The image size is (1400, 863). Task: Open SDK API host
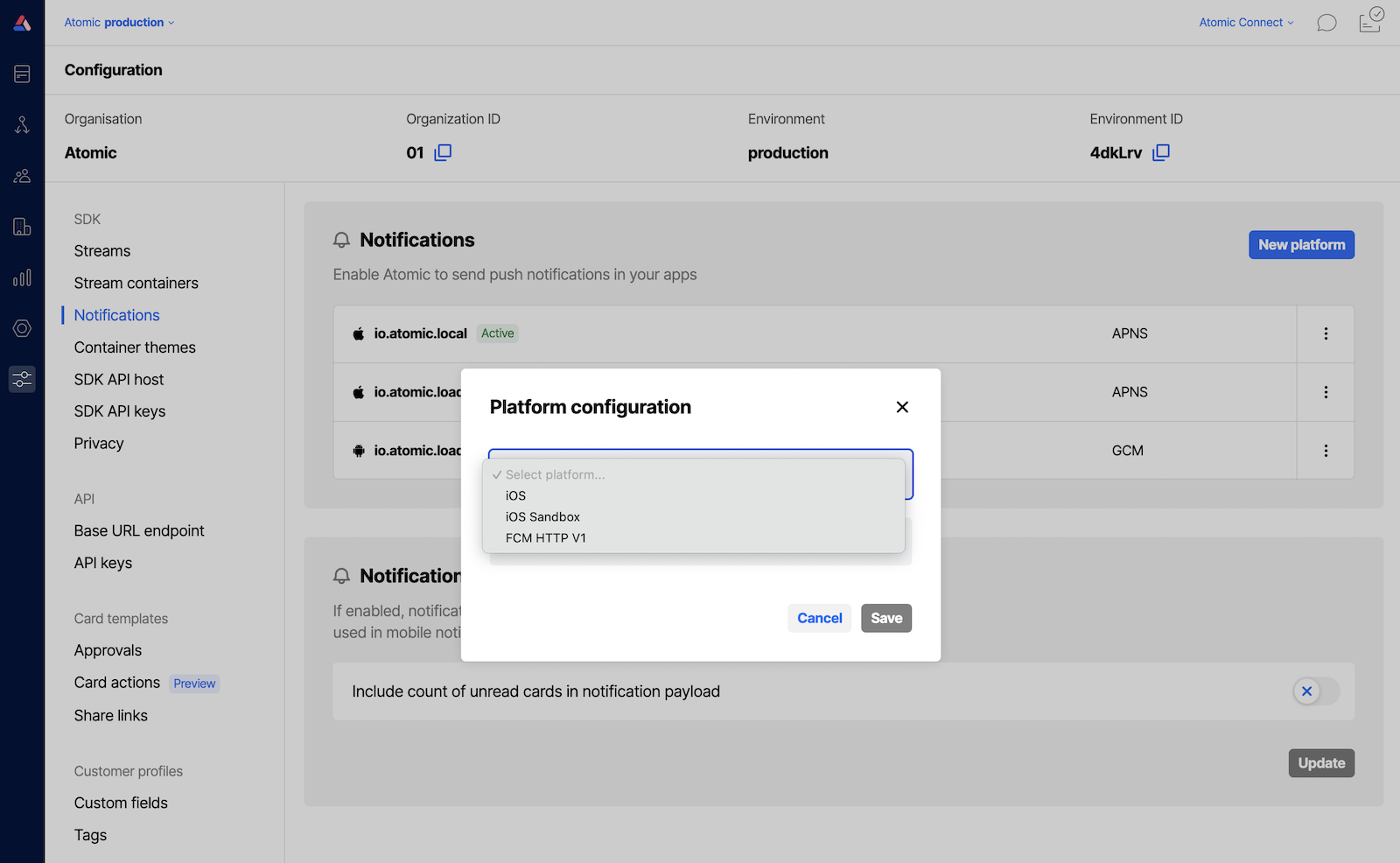pyautogui.click(x=119, y=380)
